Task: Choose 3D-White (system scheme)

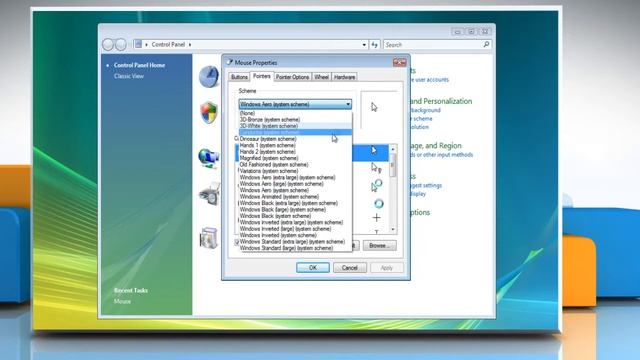Action: pyautogui.click(x=295, y=126)
